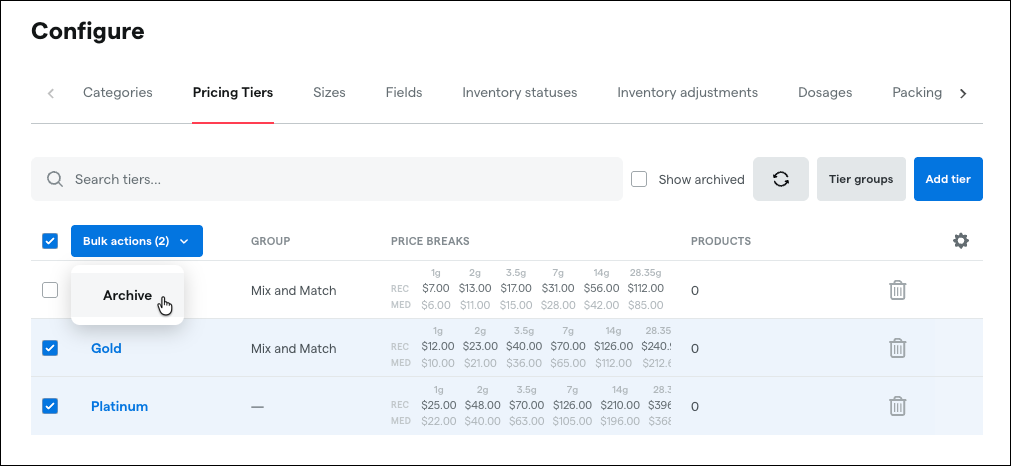Switch to Inventory adjustments tab
Viewport: 1011px width, 466px height.
[687, 93]
